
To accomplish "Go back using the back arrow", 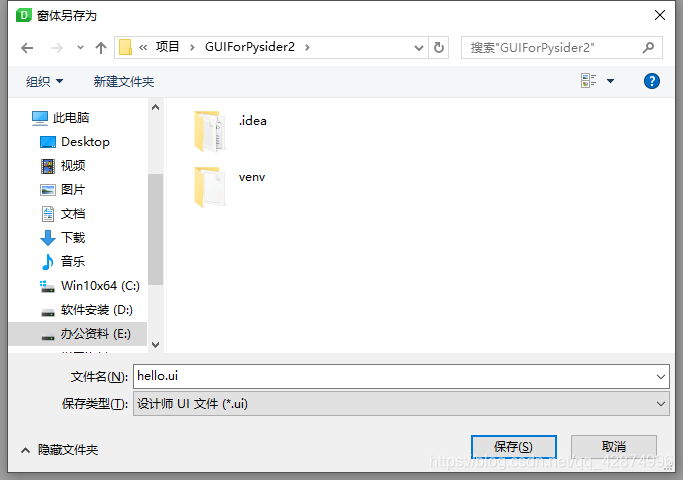I will click(x=27, y=47).
